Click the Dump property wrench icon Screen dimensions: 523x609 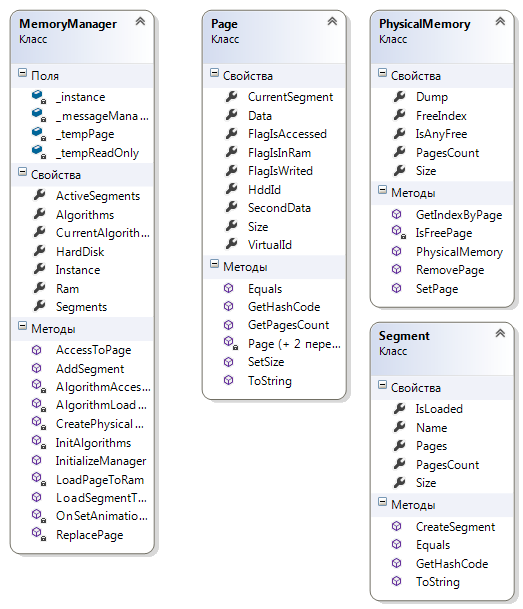pos(400,96)
